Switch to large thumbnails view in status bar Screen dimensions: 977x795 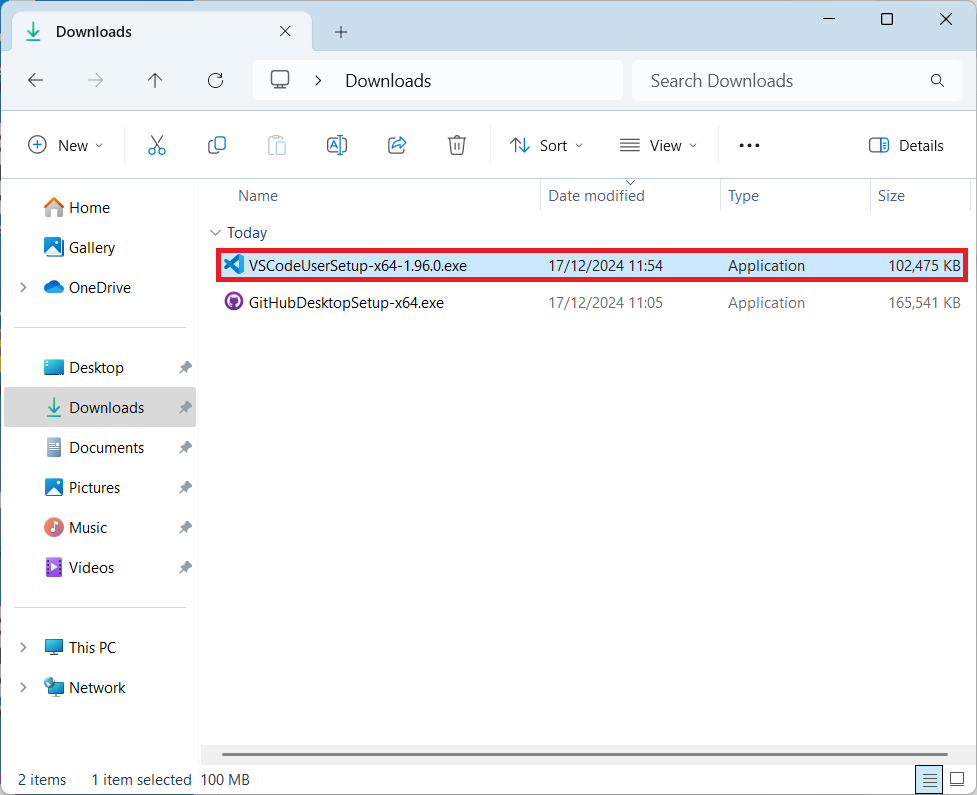pyautogui.click(x=955, y=779)
